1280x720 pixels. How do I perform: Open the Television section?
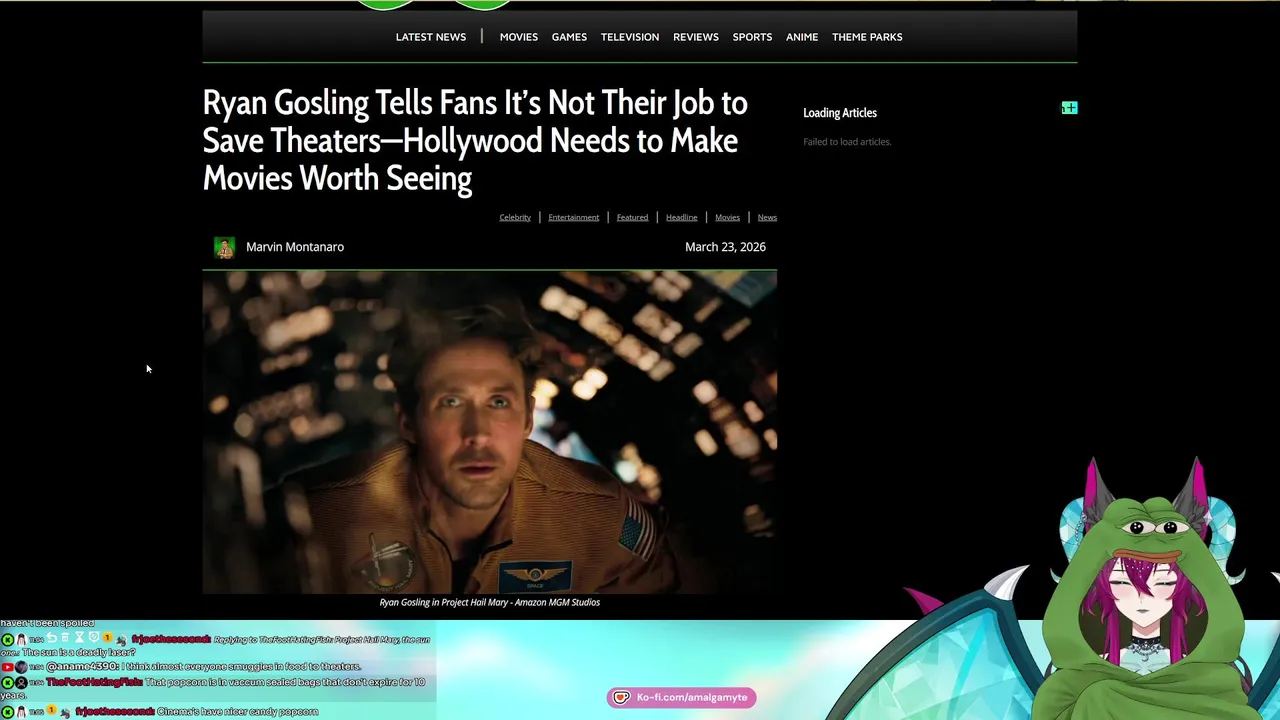coord(630,37)
